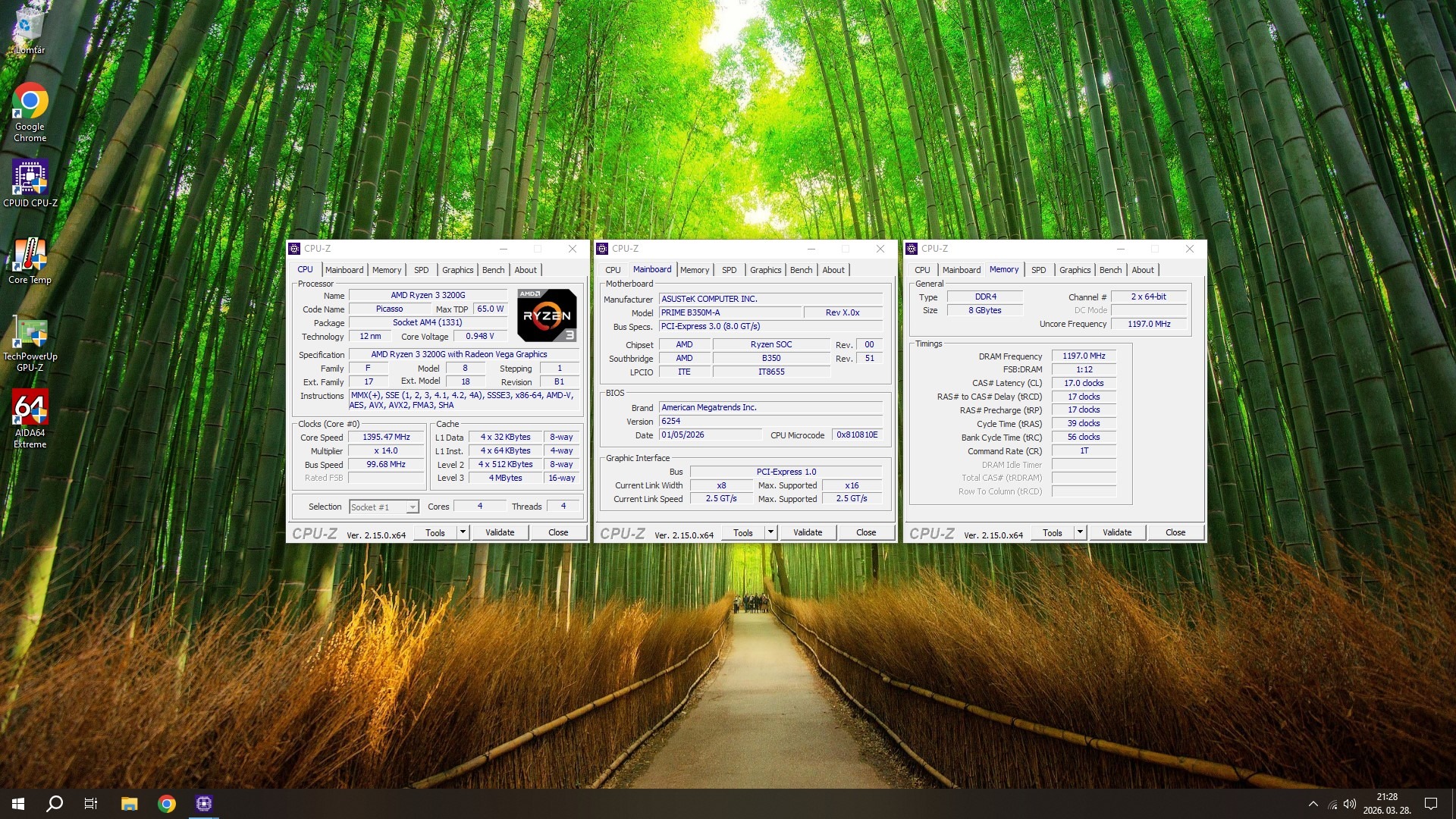The height and width of the screenshot is (819, 1456).
Task: Open File Explorer from the taskbar
Action: 129,804
